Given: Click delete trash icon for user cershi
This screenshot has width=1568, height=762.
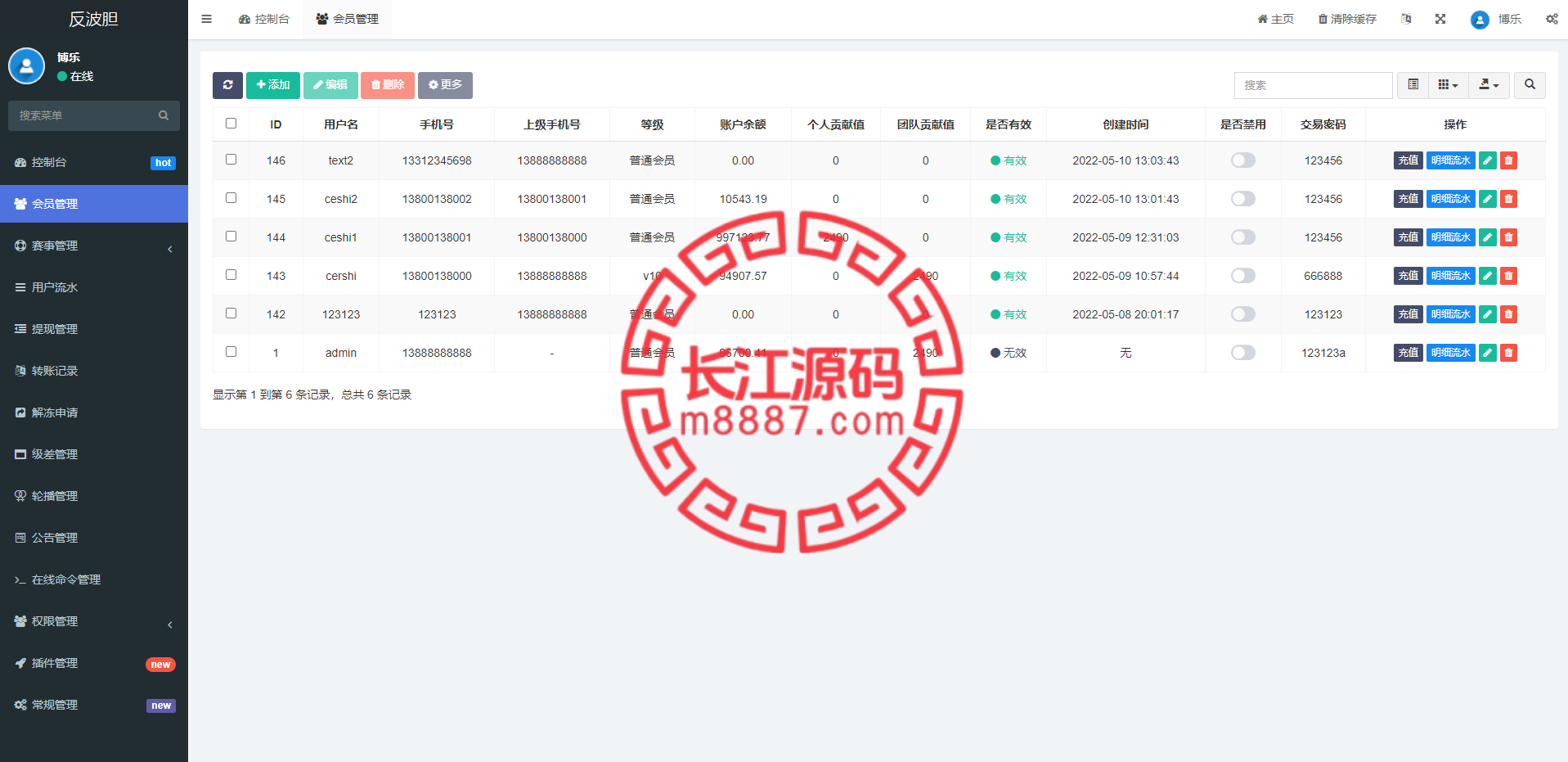Looking at the screenshot, I should (1509, 276).
